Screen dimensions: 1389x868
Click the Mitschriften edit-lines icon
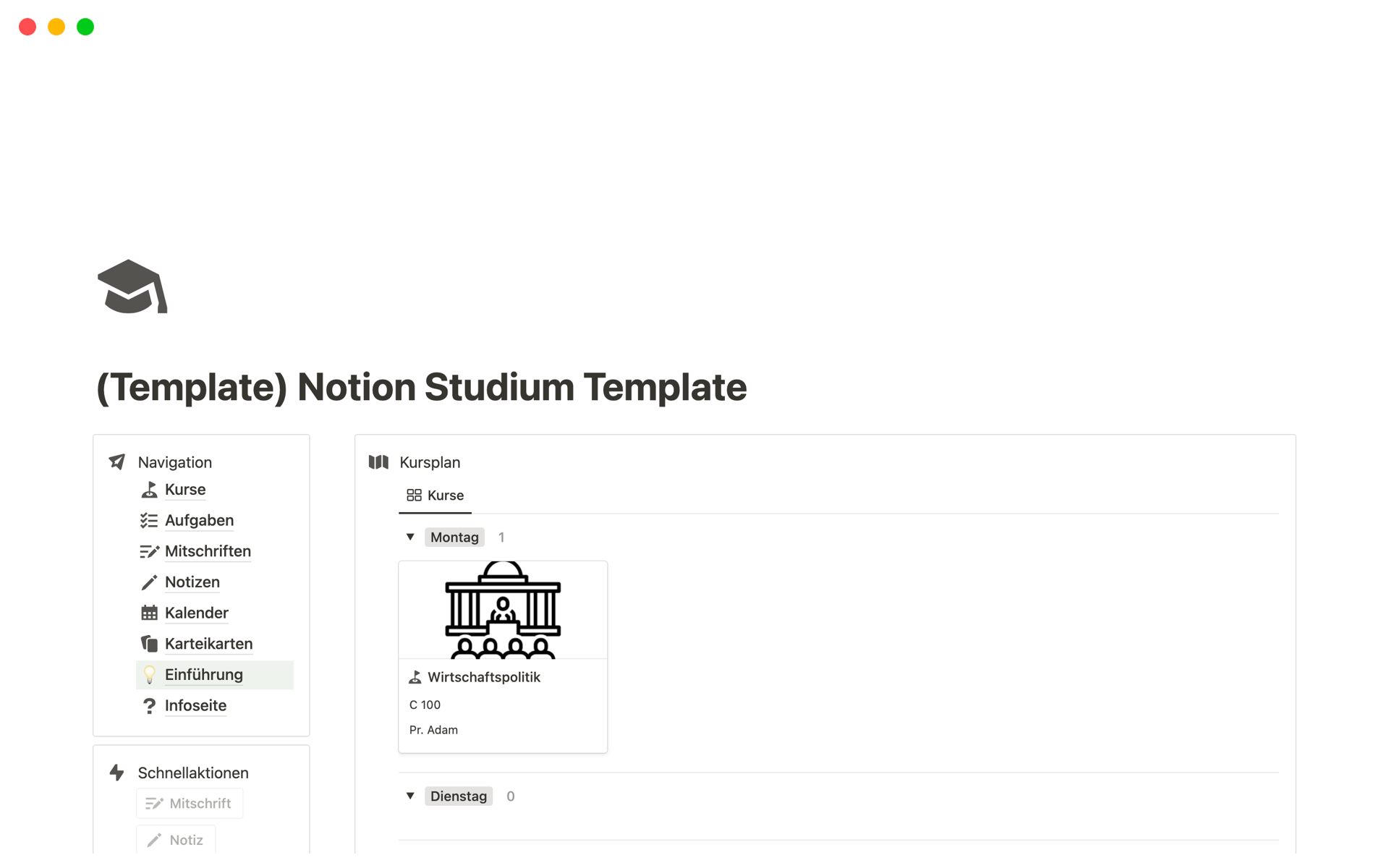[149, 552]
